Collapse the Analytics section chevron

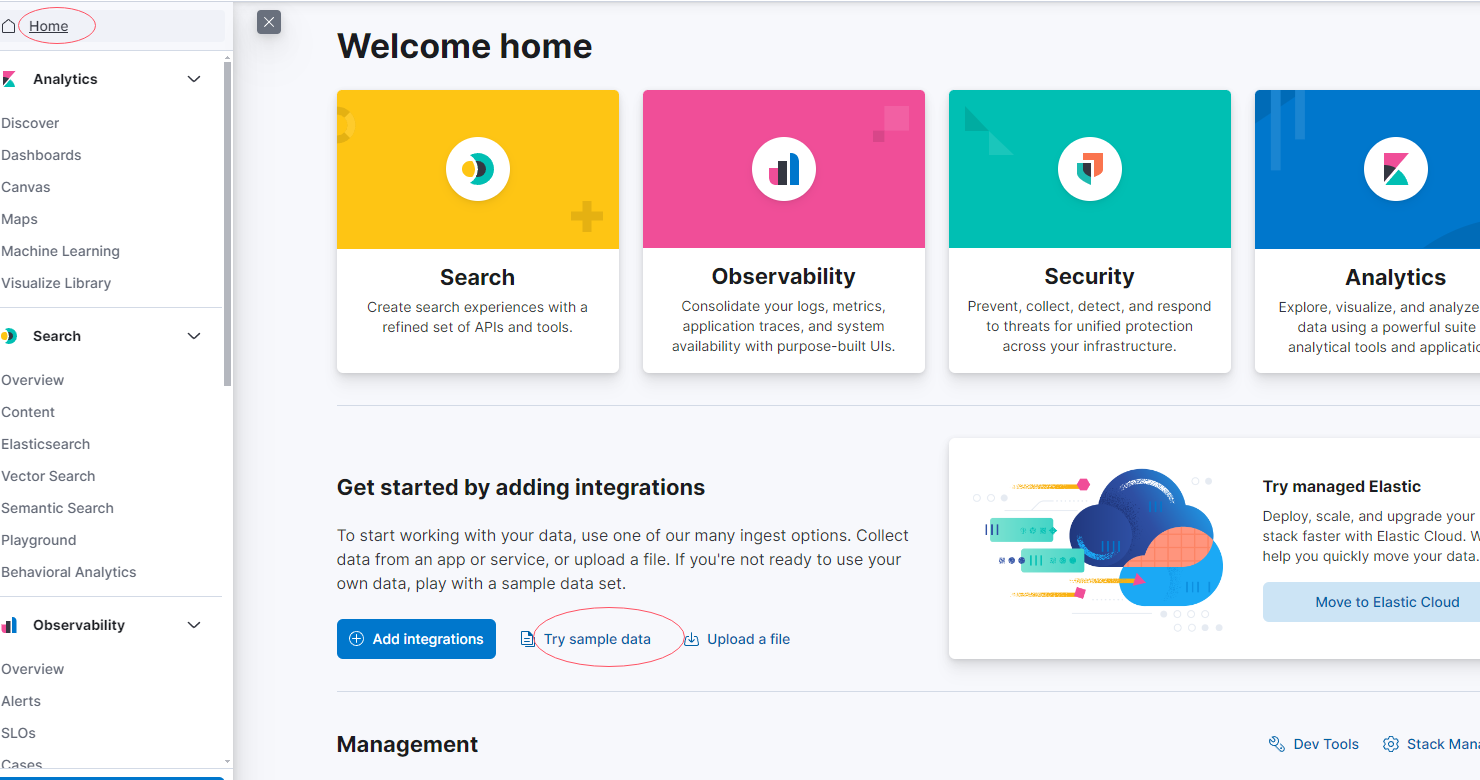coord(194,79)
